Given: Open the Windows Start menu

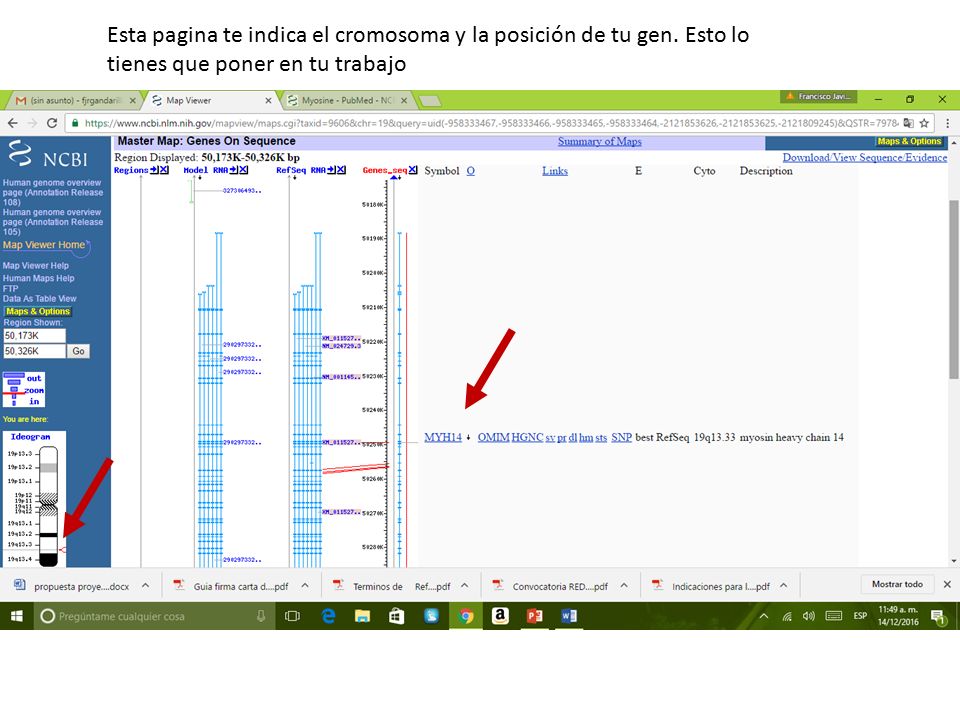Looking at the screenshot, I should point(17,616).
